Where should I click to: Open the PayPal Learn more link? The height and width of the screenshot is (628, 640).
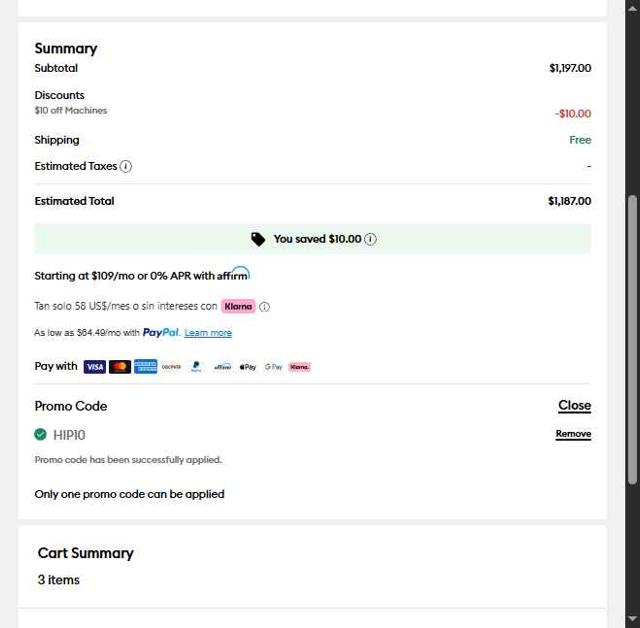(x=208, y=333)
